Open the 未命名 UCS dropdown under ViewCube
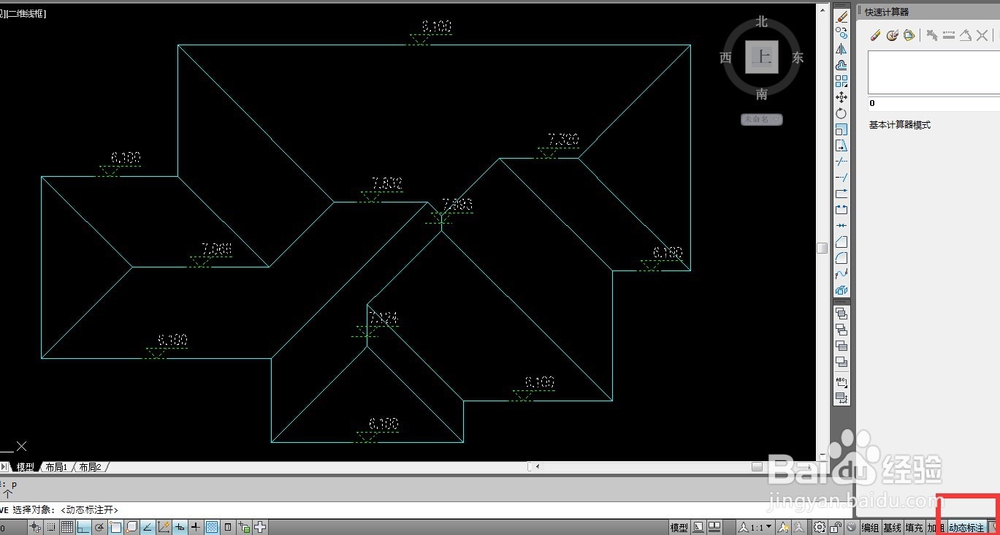This screenshot has width=1000, height=535. 761,119
